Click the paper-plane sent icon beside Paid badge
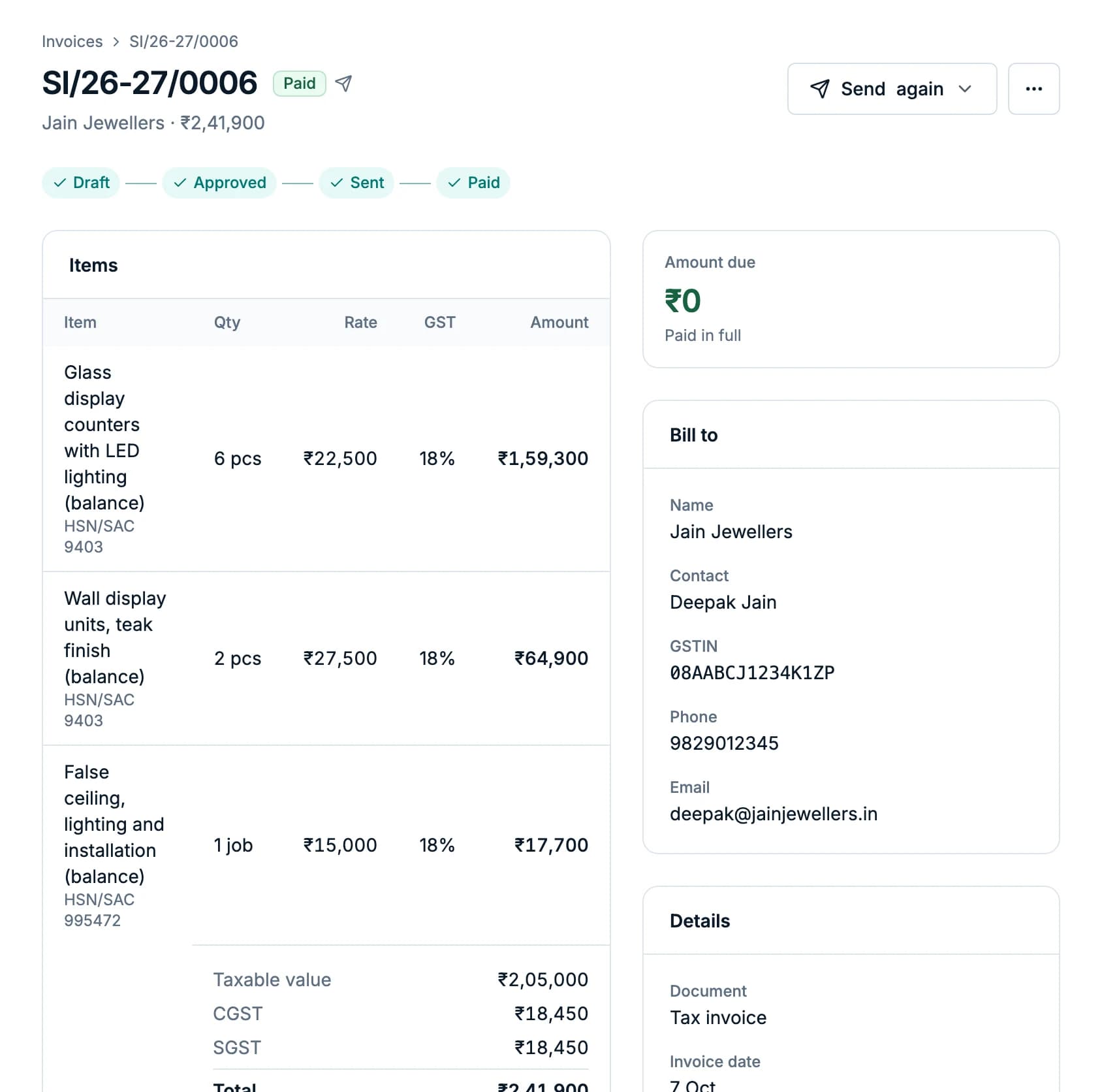 click(x=343, y=84)
